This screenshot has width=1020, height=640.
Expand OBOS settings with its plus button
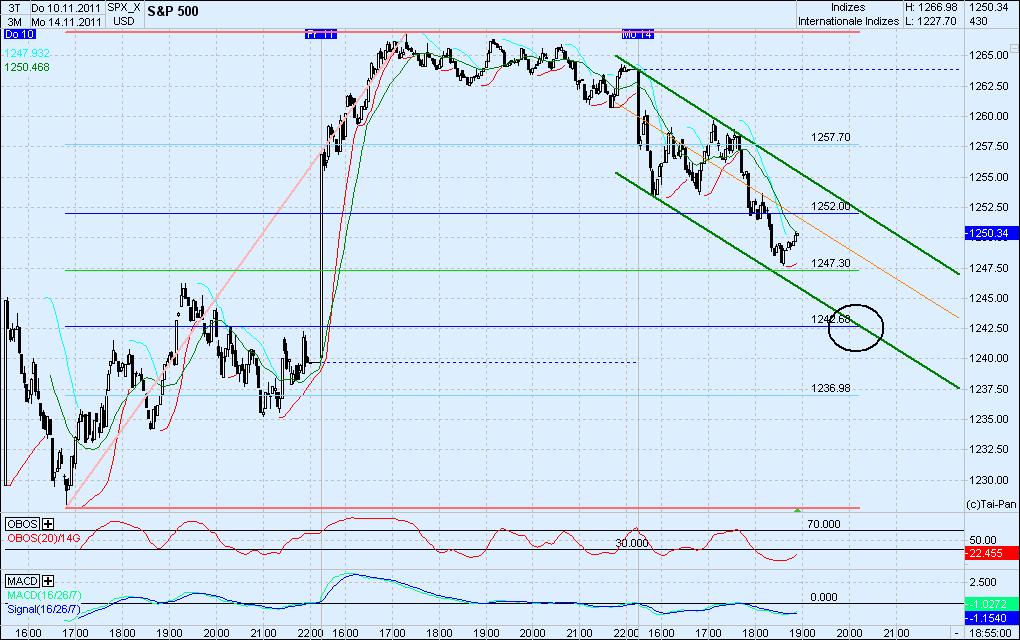coord(47,524)
